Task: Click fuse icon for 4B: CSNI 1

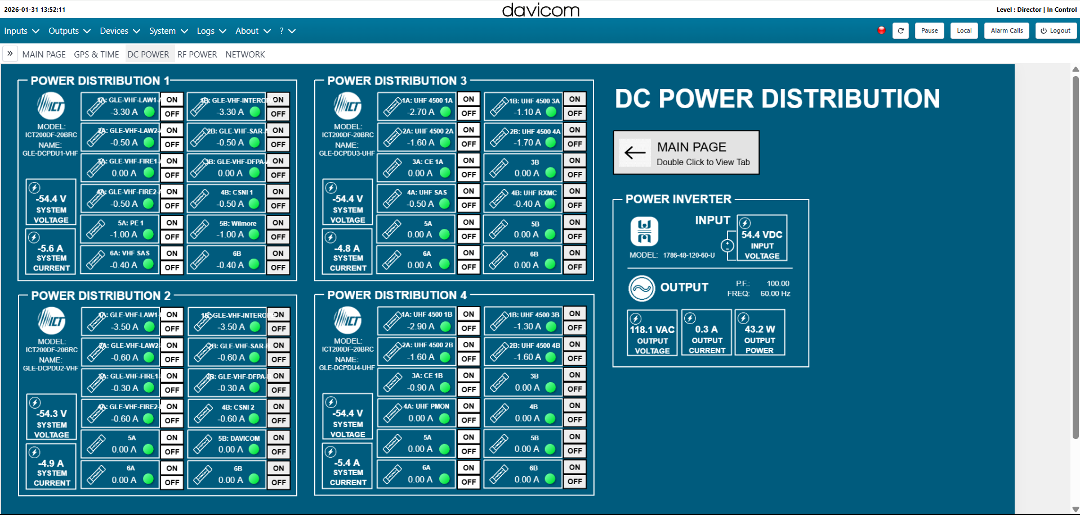Action: coord(202,198)
